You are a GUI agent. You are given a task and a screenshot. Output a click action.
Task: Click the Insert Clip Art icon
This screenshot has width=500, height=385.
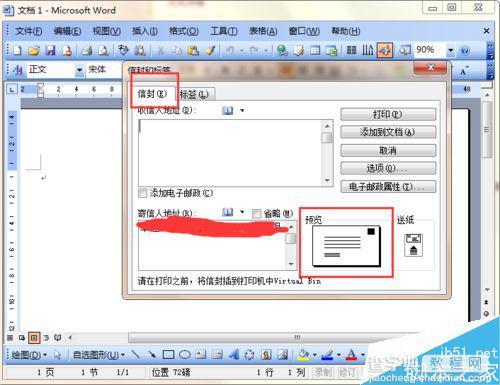[266, 354]
